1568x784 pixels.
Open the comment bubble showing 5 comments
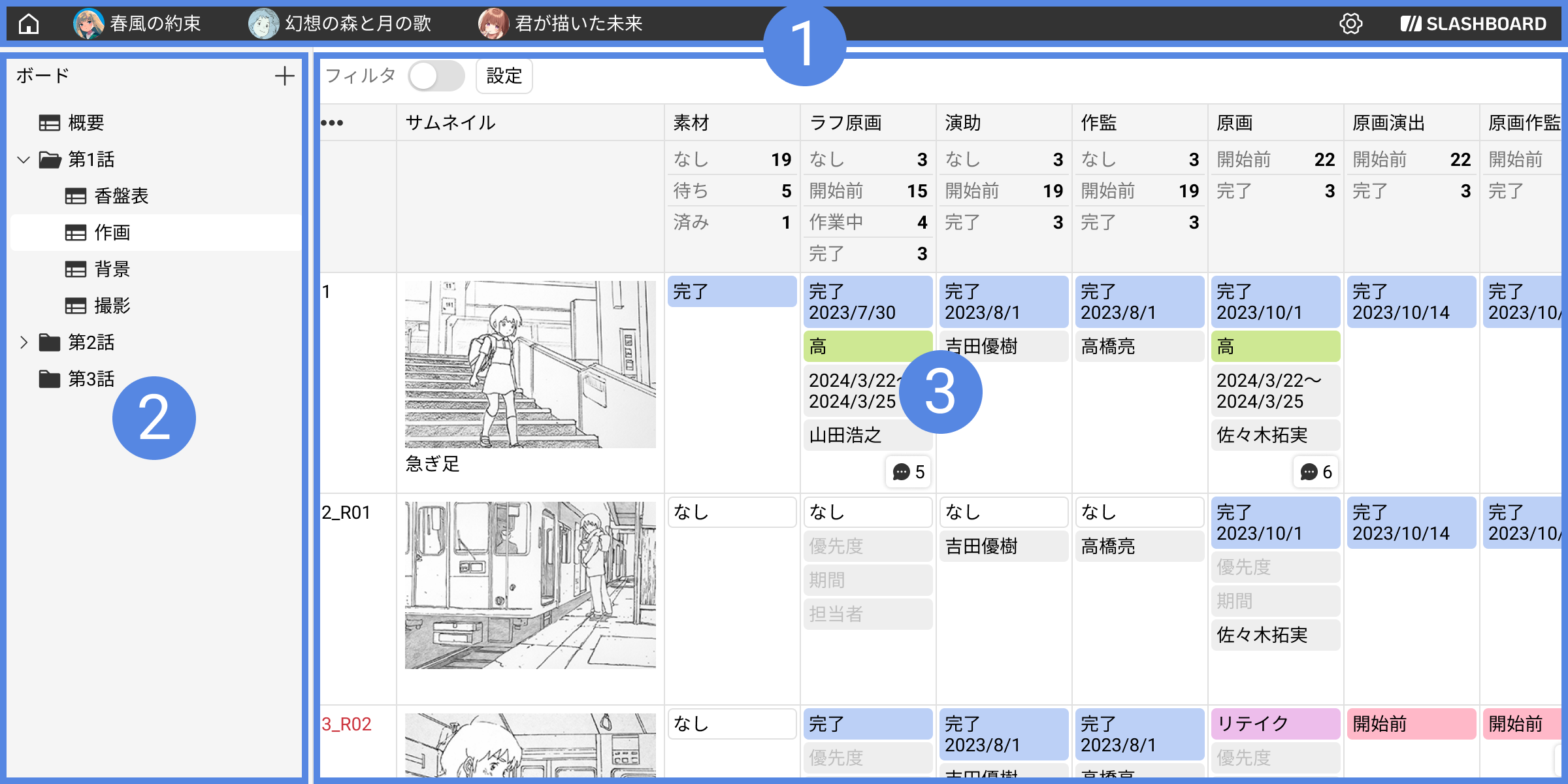907,472
